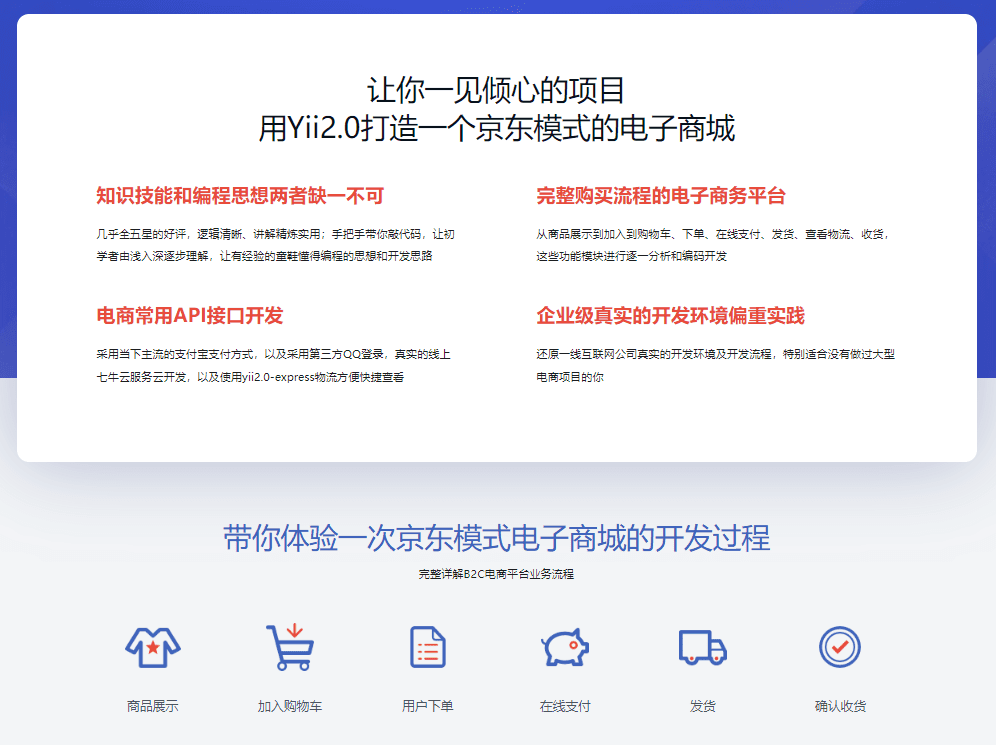Click the main title 让你一见倾心的项目
Image resolution: width=996 pixels, height=745 pixels.
tap(497, 90)
